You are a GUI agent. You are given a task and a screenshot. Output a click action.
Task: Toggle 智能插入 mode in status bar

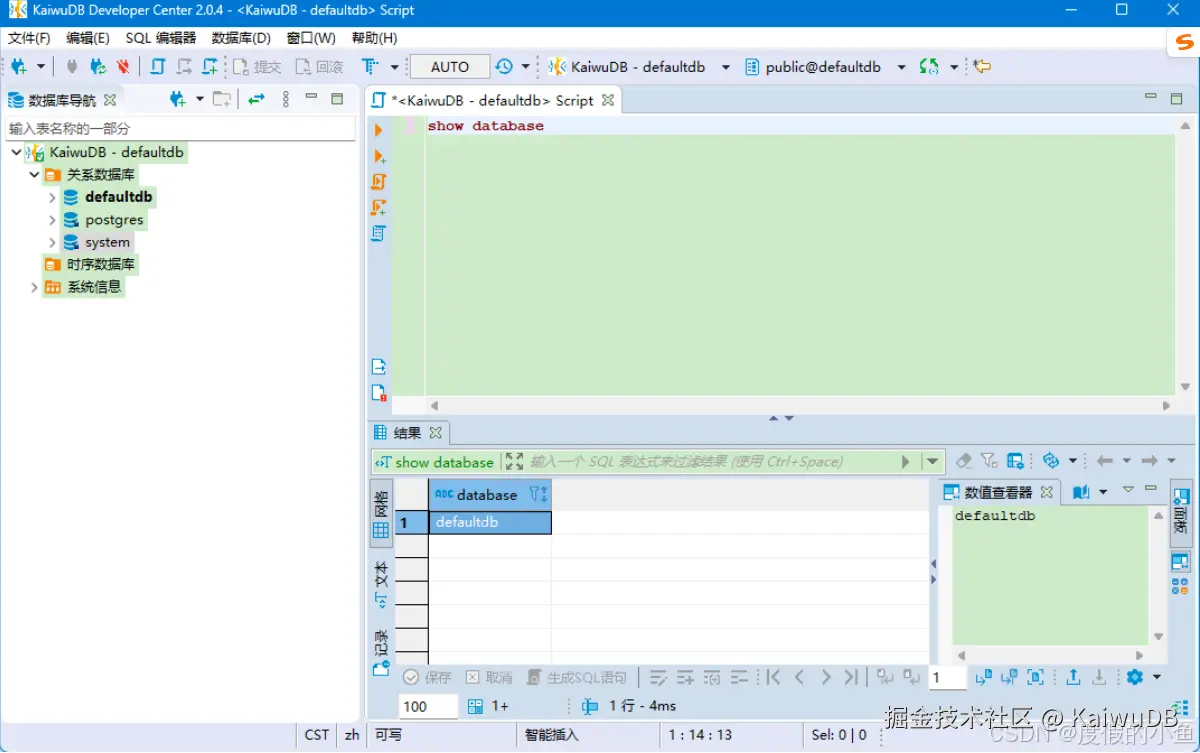coord(552,734)
